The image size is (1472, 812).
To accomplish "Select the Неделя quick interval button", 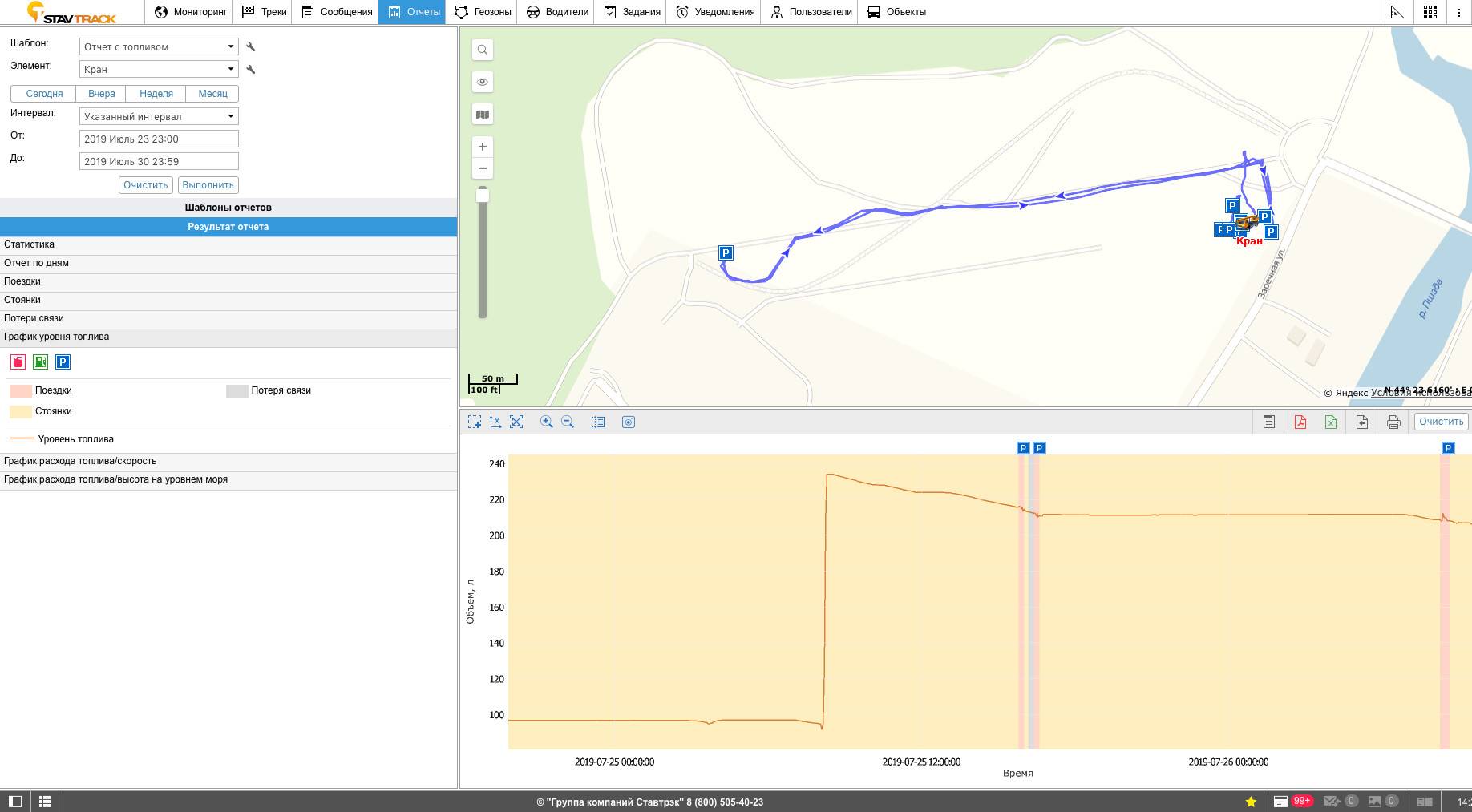I will pos(156,94).
